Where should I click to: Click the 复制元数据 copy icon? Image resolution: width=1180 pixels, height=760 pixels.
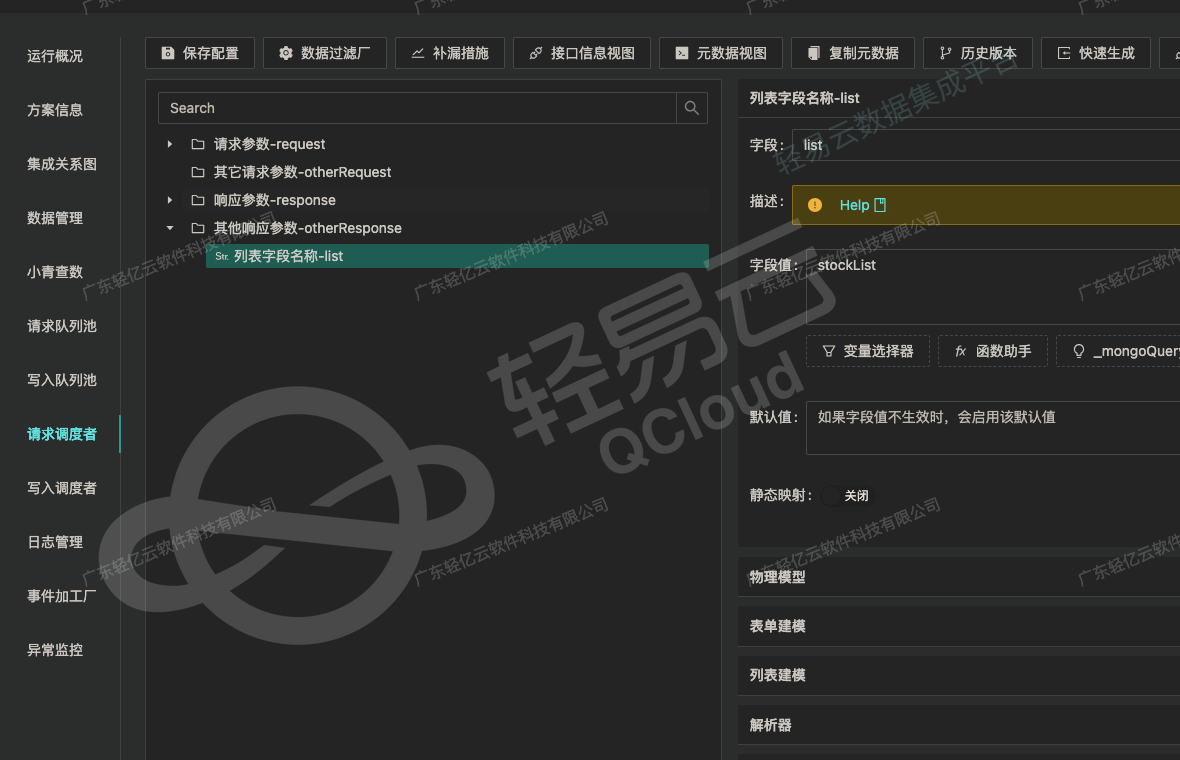814,53
